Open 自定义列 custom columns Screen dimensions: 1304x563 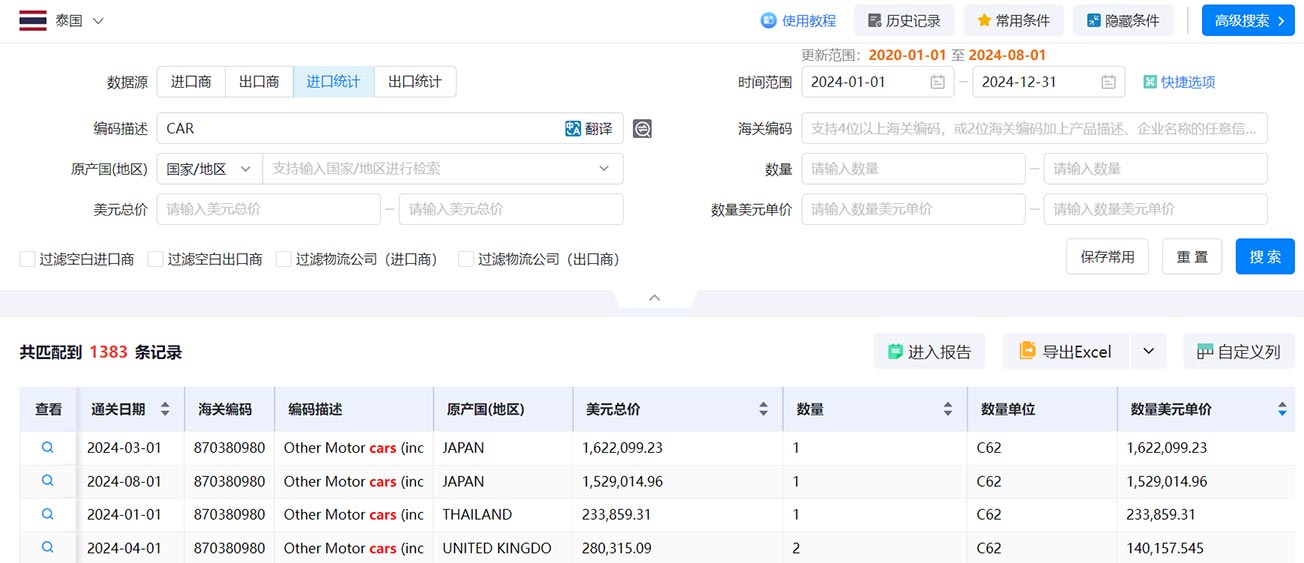click(1238, 352)
